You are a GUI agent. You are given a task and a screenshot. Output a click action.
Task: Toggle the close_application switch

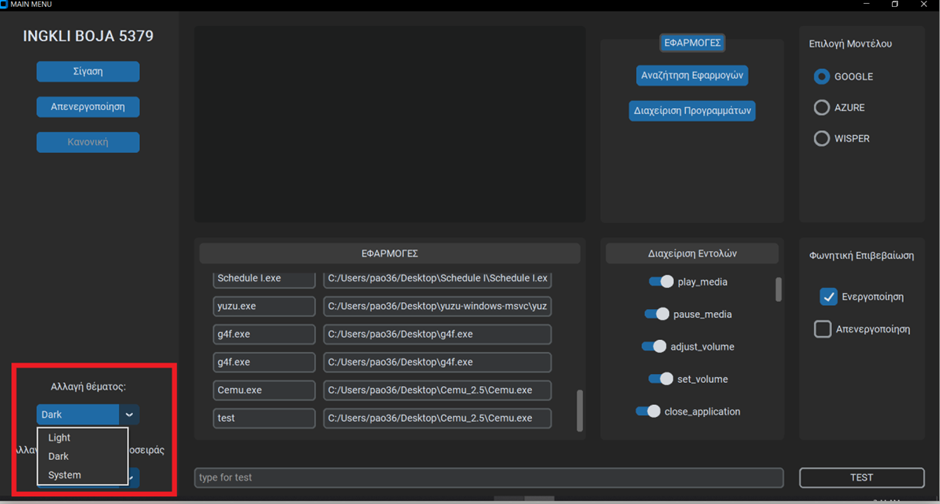coord(648,411)
